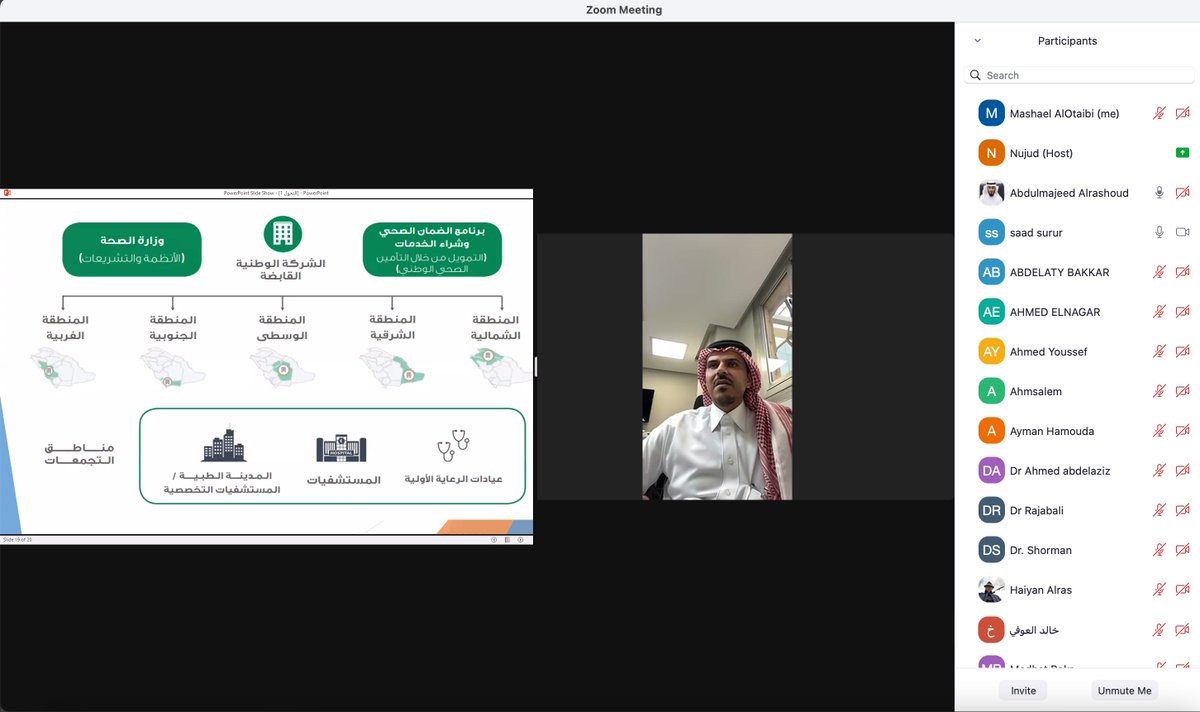
Task: Select participant name AHMED ELNAGAR
Action: [x=1055, y=312]
